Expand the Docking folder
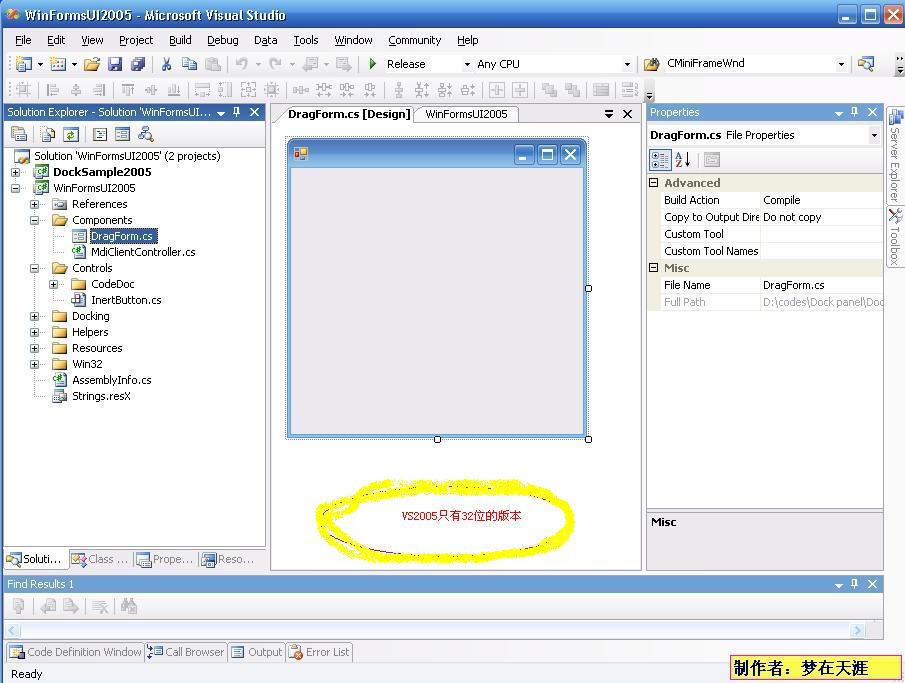 35,316
